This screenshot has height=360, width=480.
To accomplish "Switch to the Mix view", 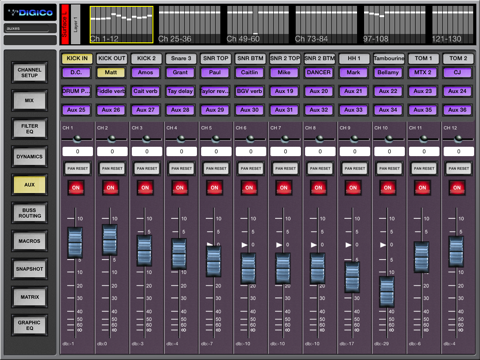I will (x=30, y=100).
